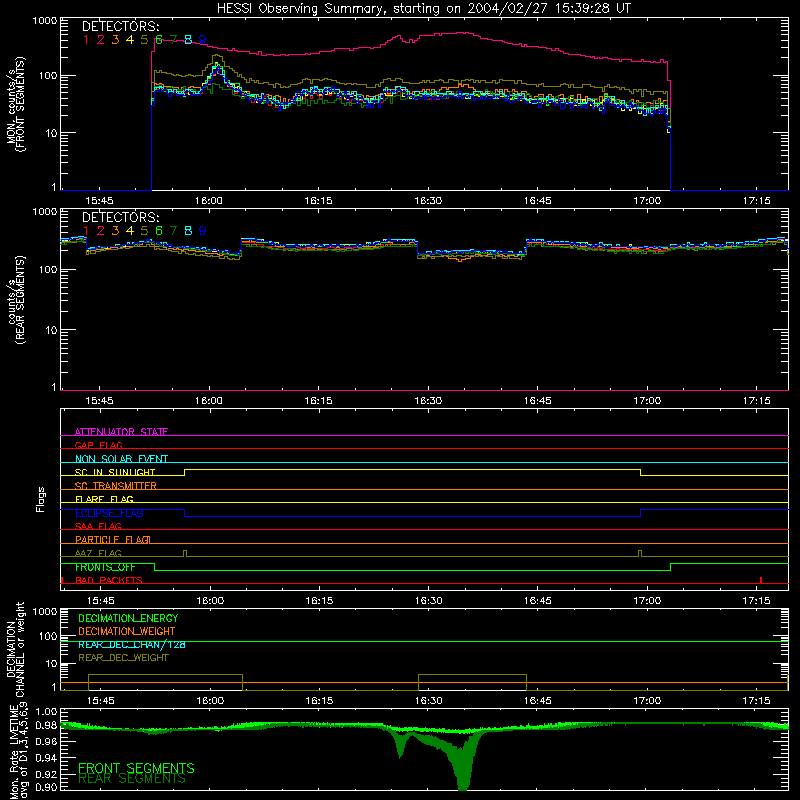800x800 pixels.
Task: Click detector '8' in the front segments legend
Action: 188,40
